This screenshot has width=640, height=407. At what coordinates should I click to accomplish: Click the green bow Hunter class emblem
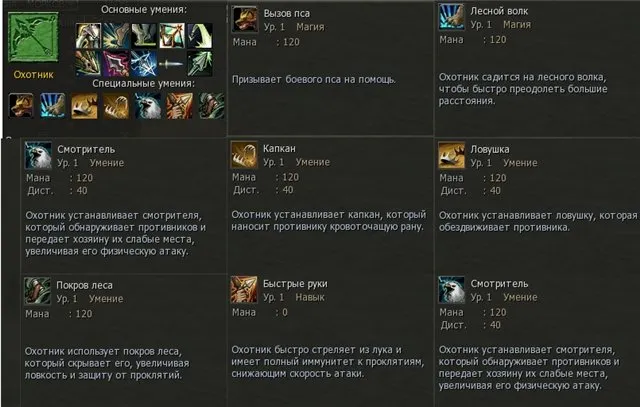point(33,37)
